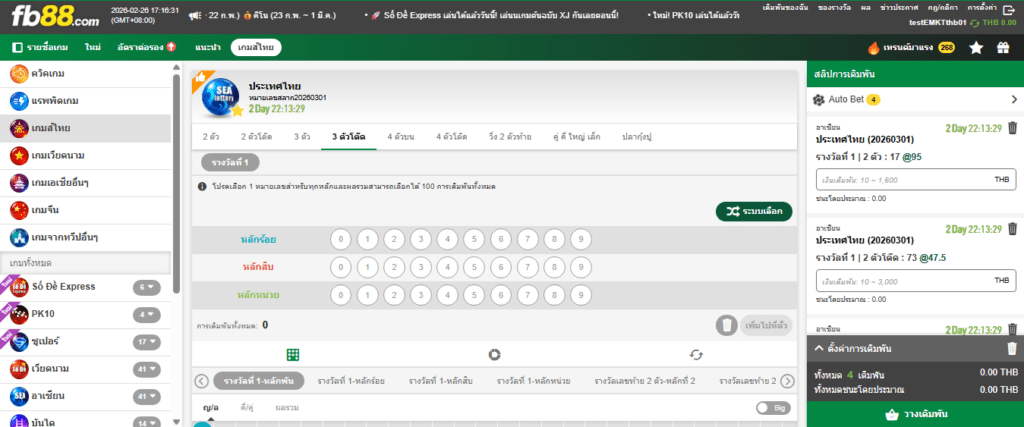Screen dimensions: 1024x427
Task: Delete the 2 ตัว : 17 bet slip
Action: (x=1012, y=127)
